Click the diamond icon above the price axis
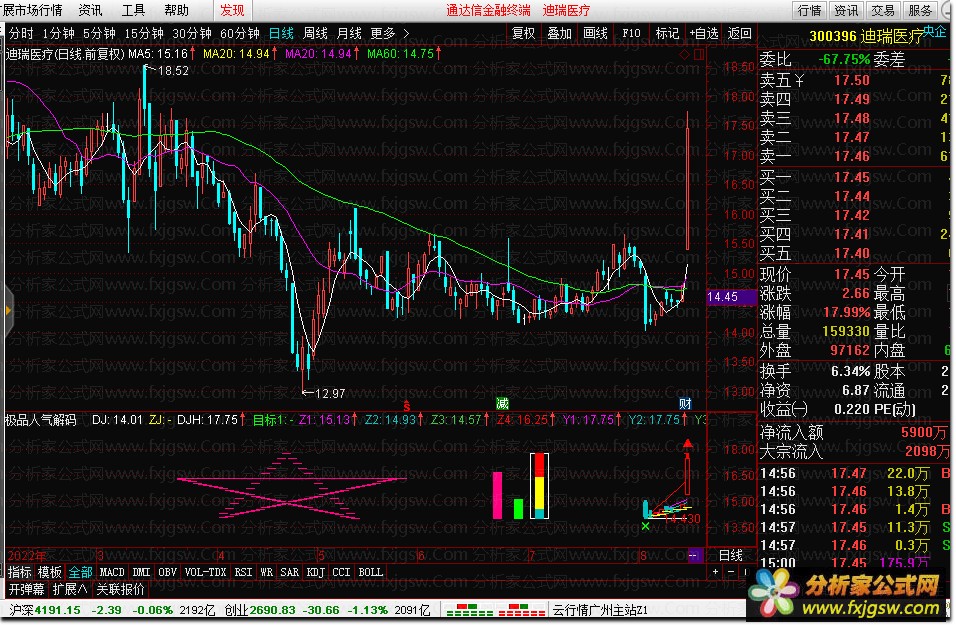Viewport: 956px width, 625px height. click(685, 55)
